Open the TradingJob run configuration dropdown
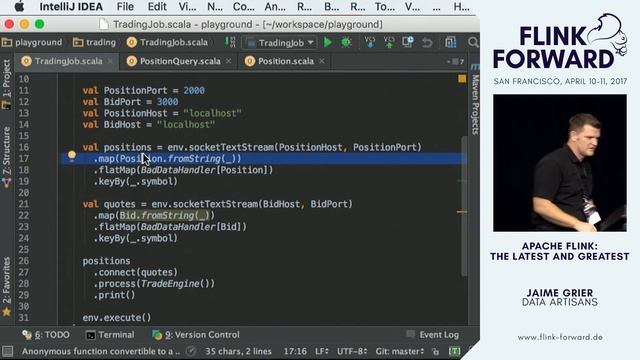 (280, 42)
